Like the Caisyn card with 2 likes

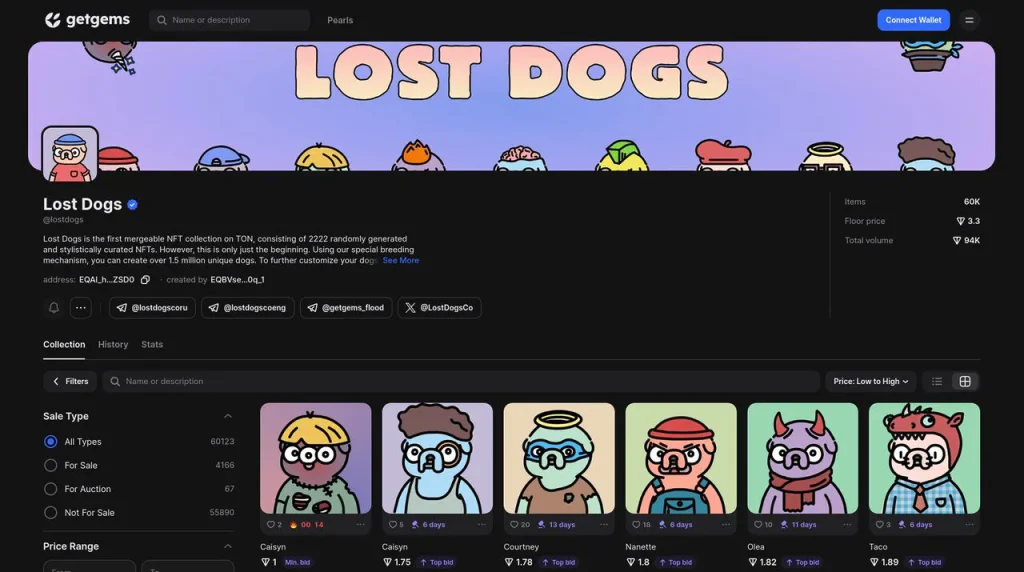click(x=270, y=524)
